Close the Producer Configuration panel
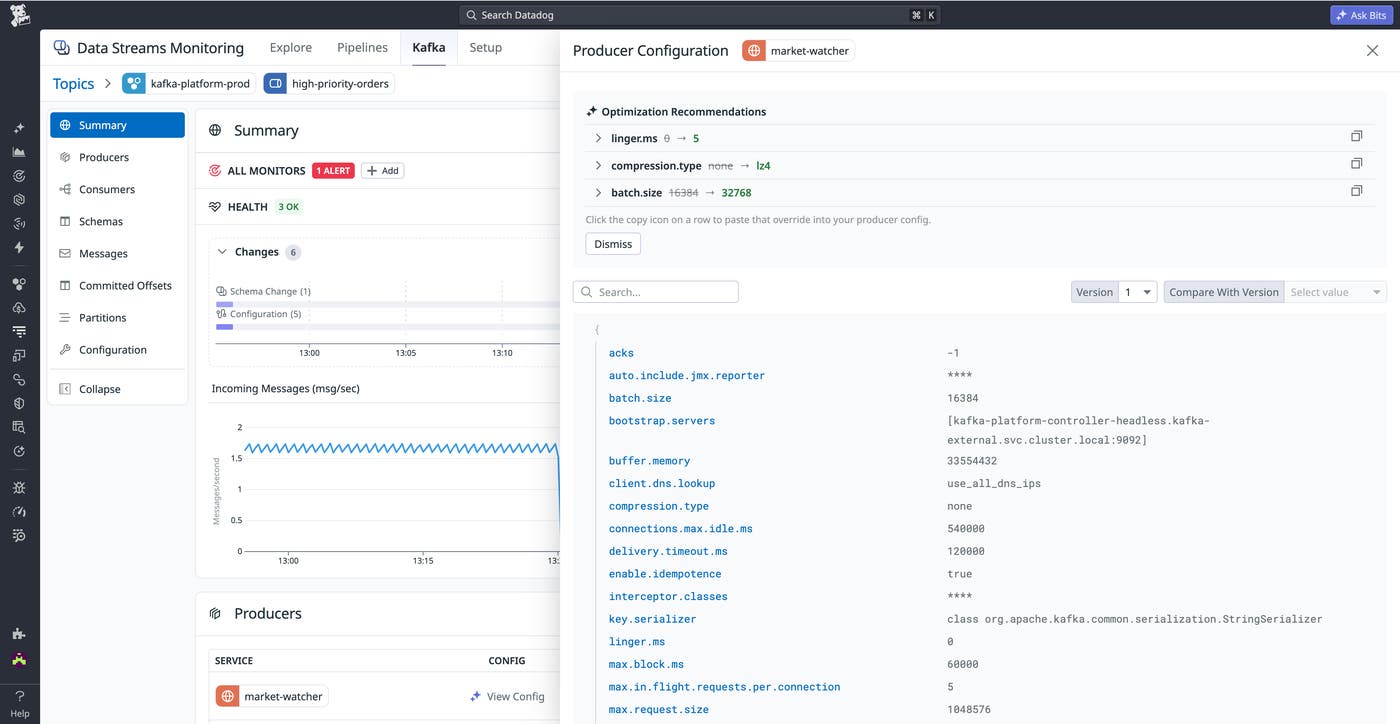The image size is (1400, 724). click(1372, 51)
